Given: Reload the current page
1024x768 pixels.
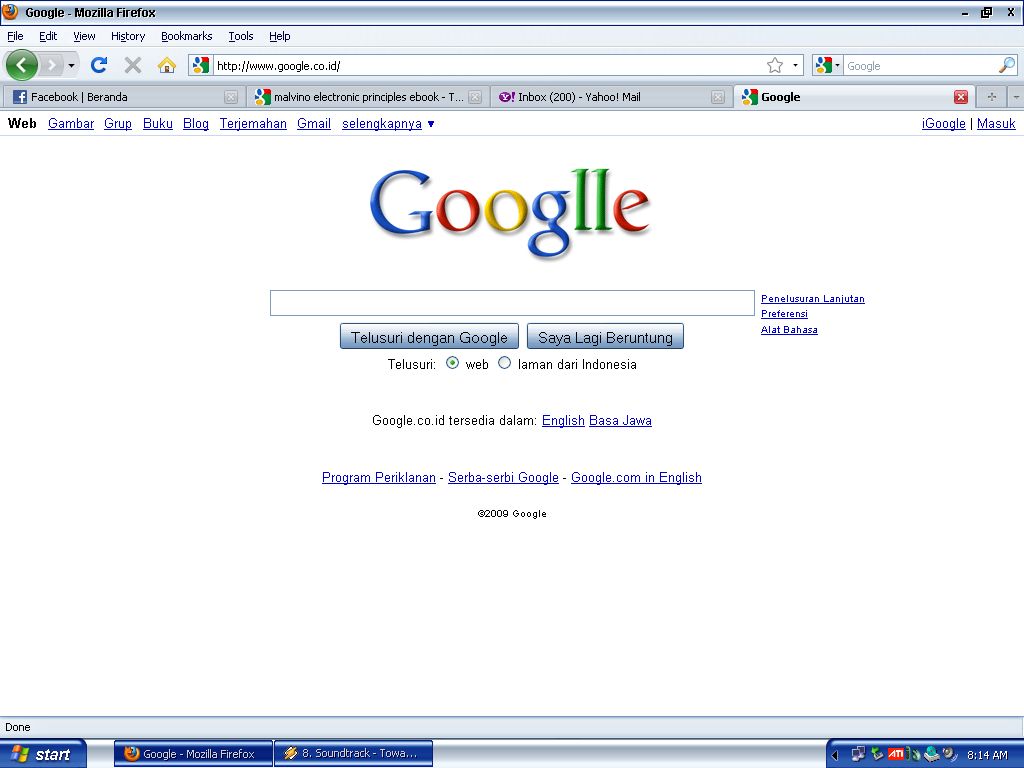Looking at the screenshot, I should click(x=99, y=65).
